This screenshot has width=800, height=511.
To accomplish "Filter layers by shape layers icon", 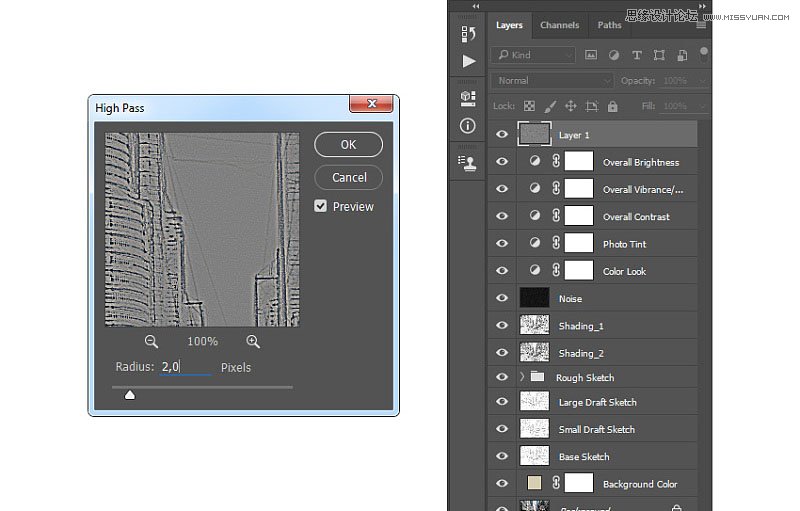I will [659, 55].
